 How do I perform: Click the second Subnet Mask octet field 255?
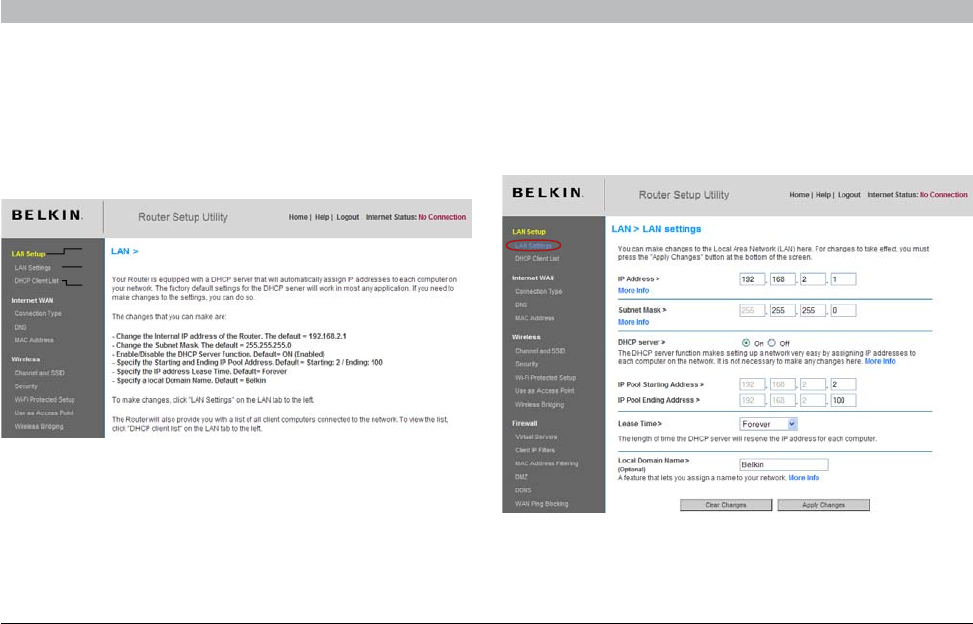coord(782,310)
